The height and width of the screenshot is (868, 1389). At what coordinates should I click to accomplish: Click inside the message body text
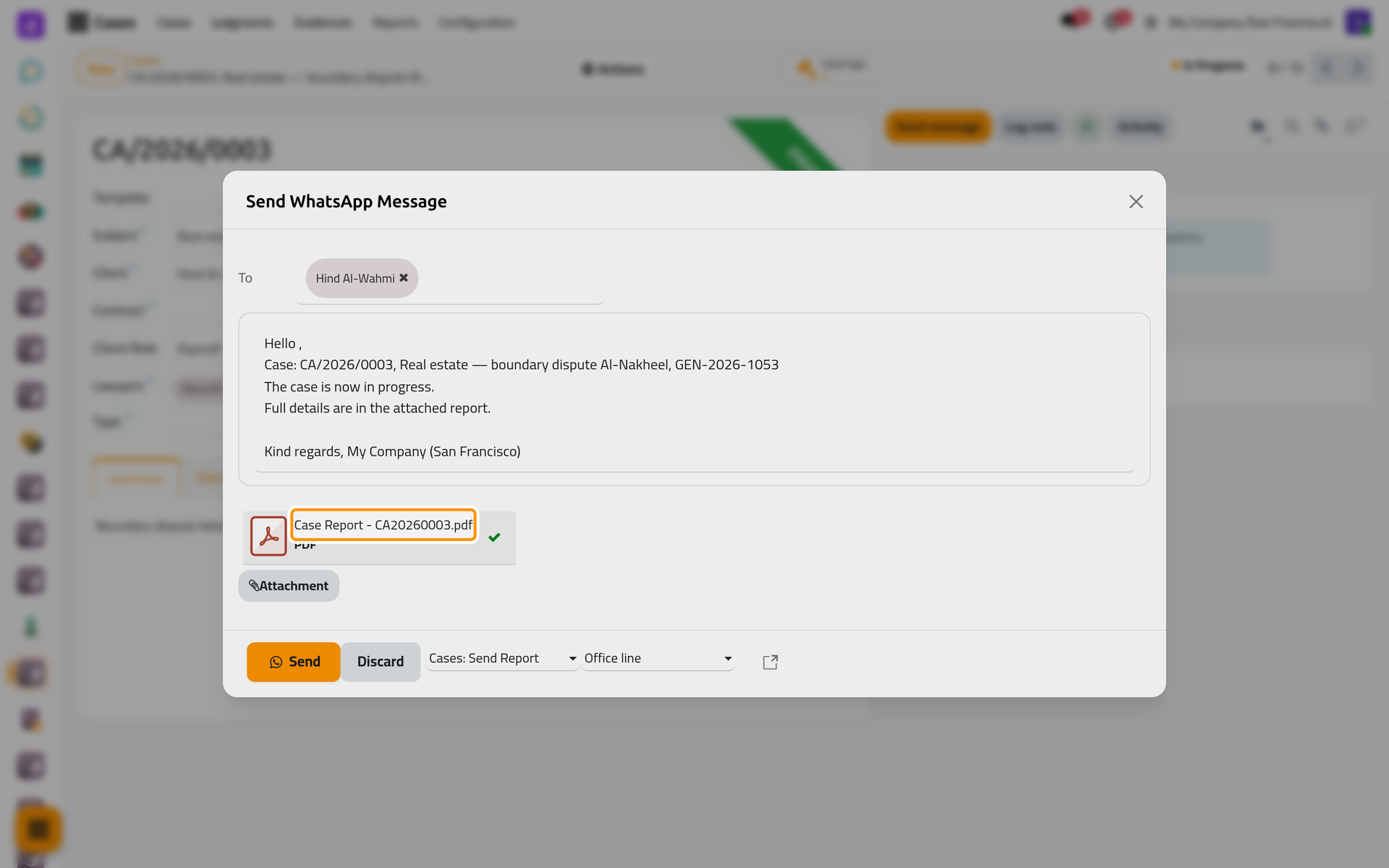694,398
